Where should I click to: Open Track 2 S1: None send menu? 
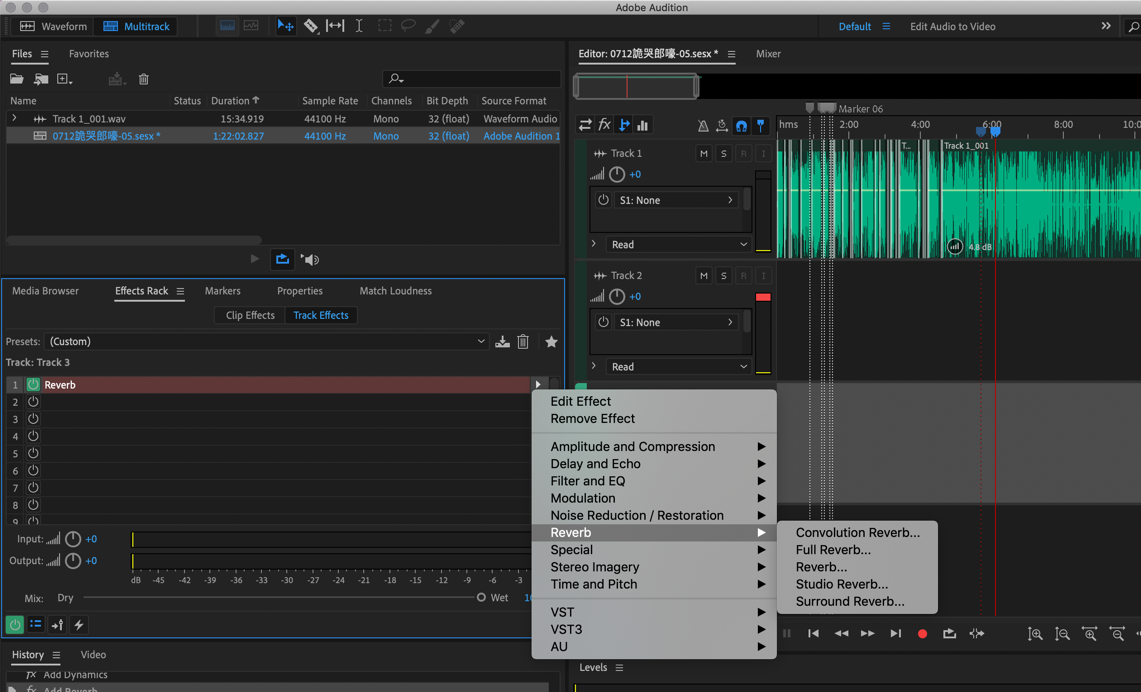click(675, 322)
